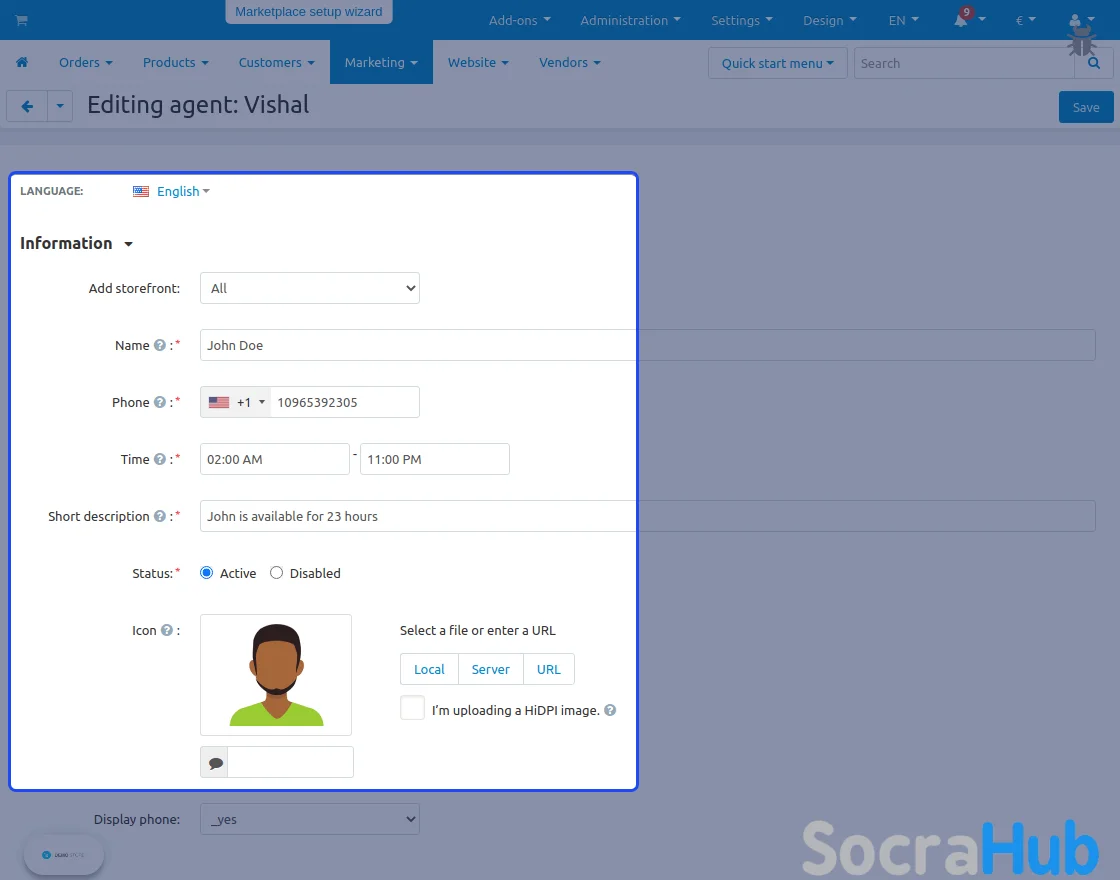
Task: Open the Website menu
Action: [x=478, y=62]
